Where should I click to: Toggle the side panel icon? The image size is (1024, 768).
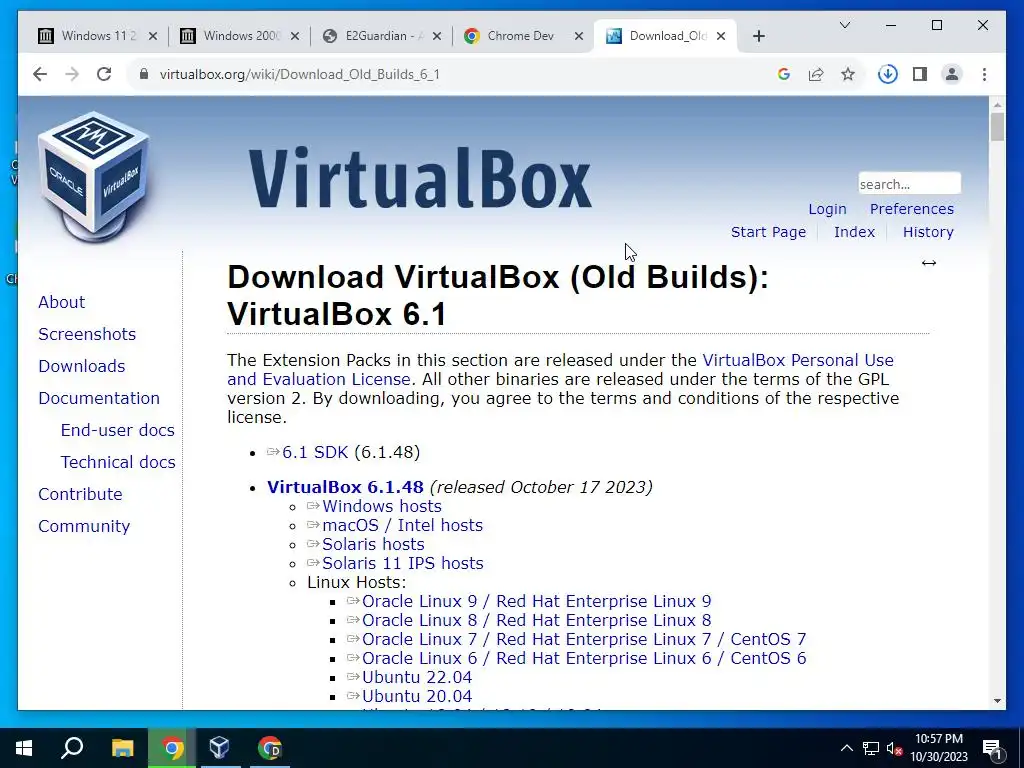click(920, 74)
